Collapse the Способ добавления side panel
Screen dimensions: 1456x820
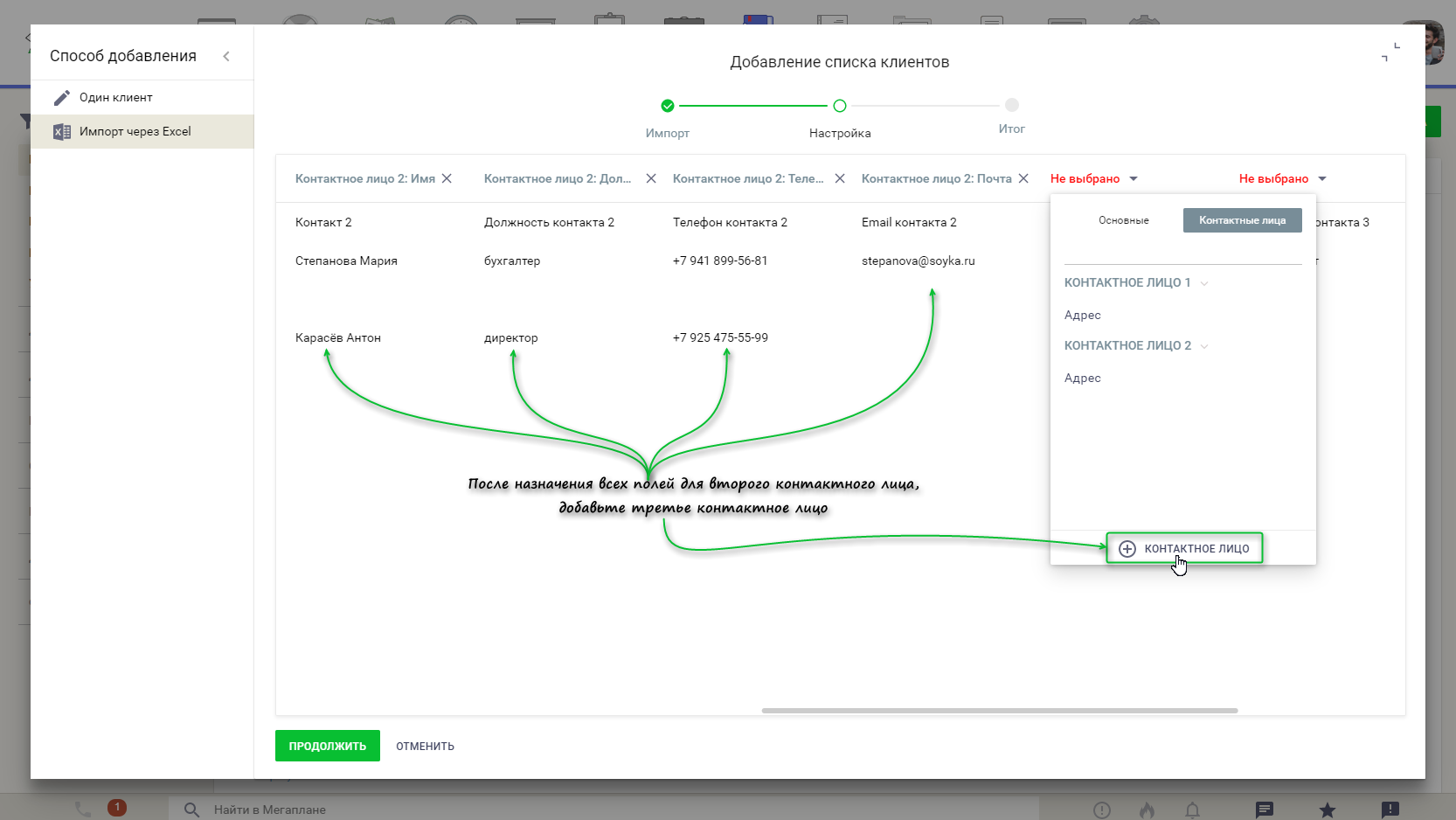(226, 56)
